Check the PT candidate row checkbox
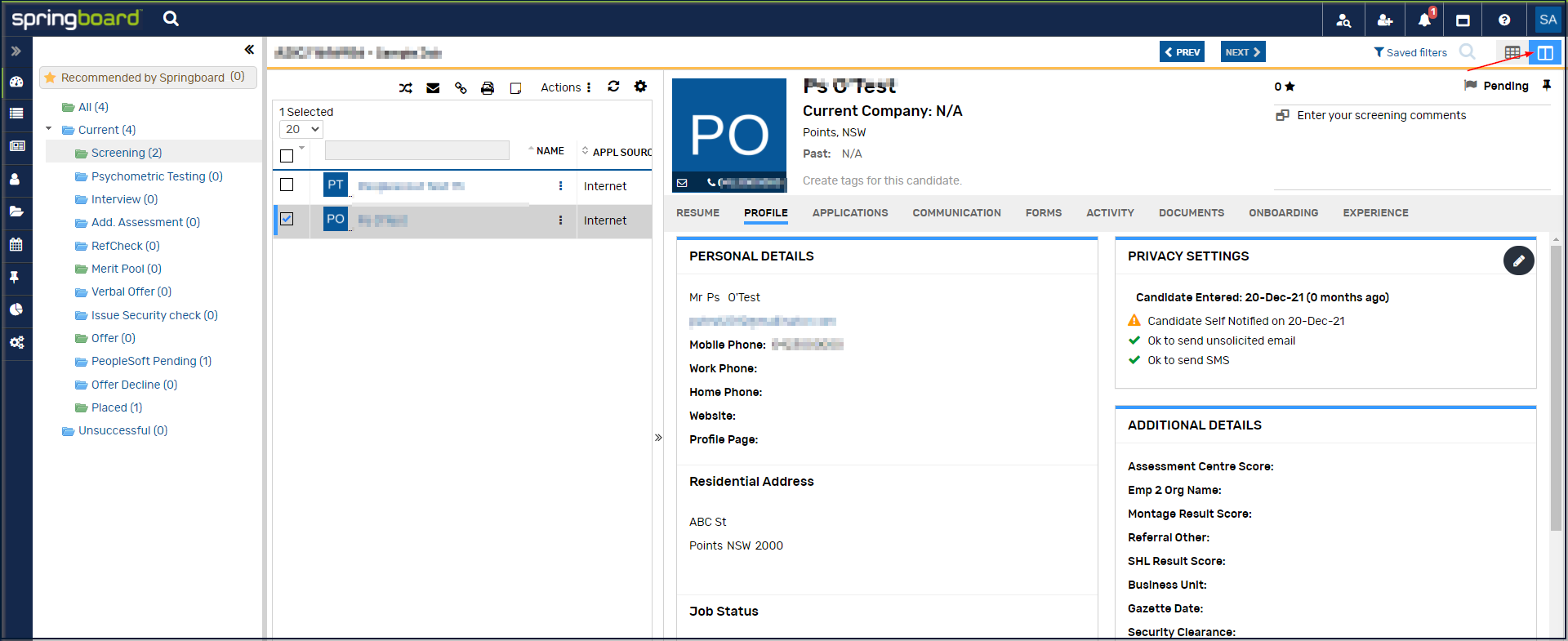 click(x=287, y=185)
